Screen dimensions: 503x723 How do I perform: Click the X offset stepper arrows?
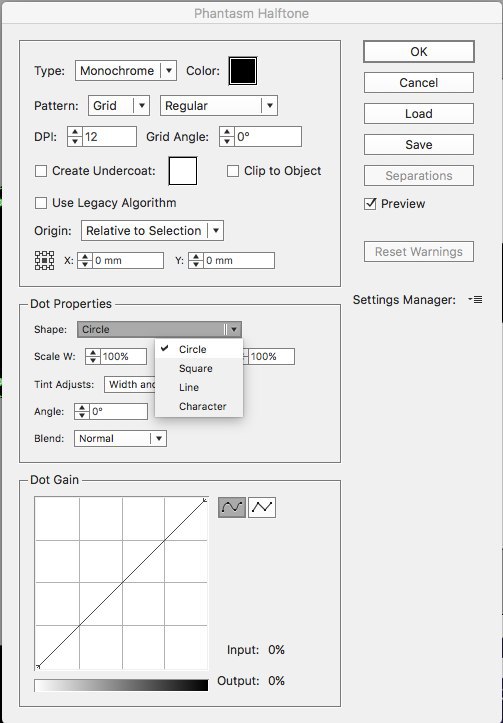coord(85,261)
